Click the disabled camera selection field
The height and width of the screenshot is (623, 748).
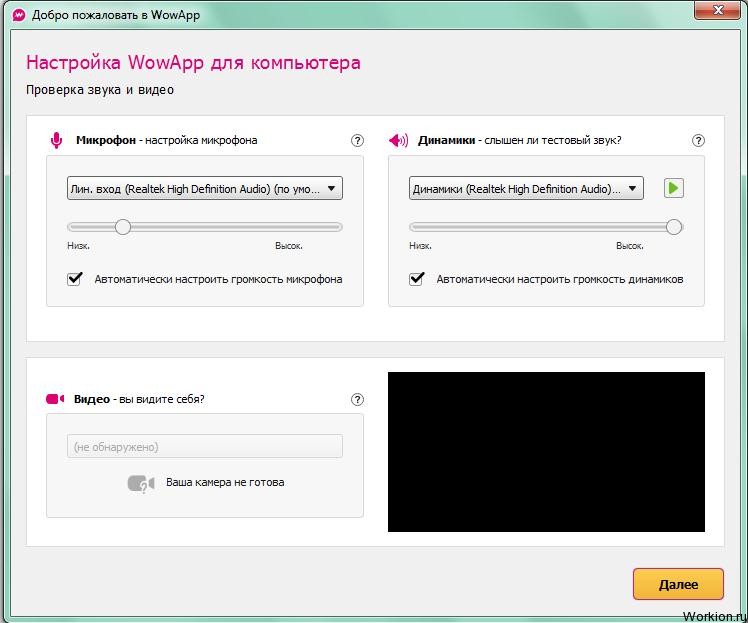[x=205, y=446]
